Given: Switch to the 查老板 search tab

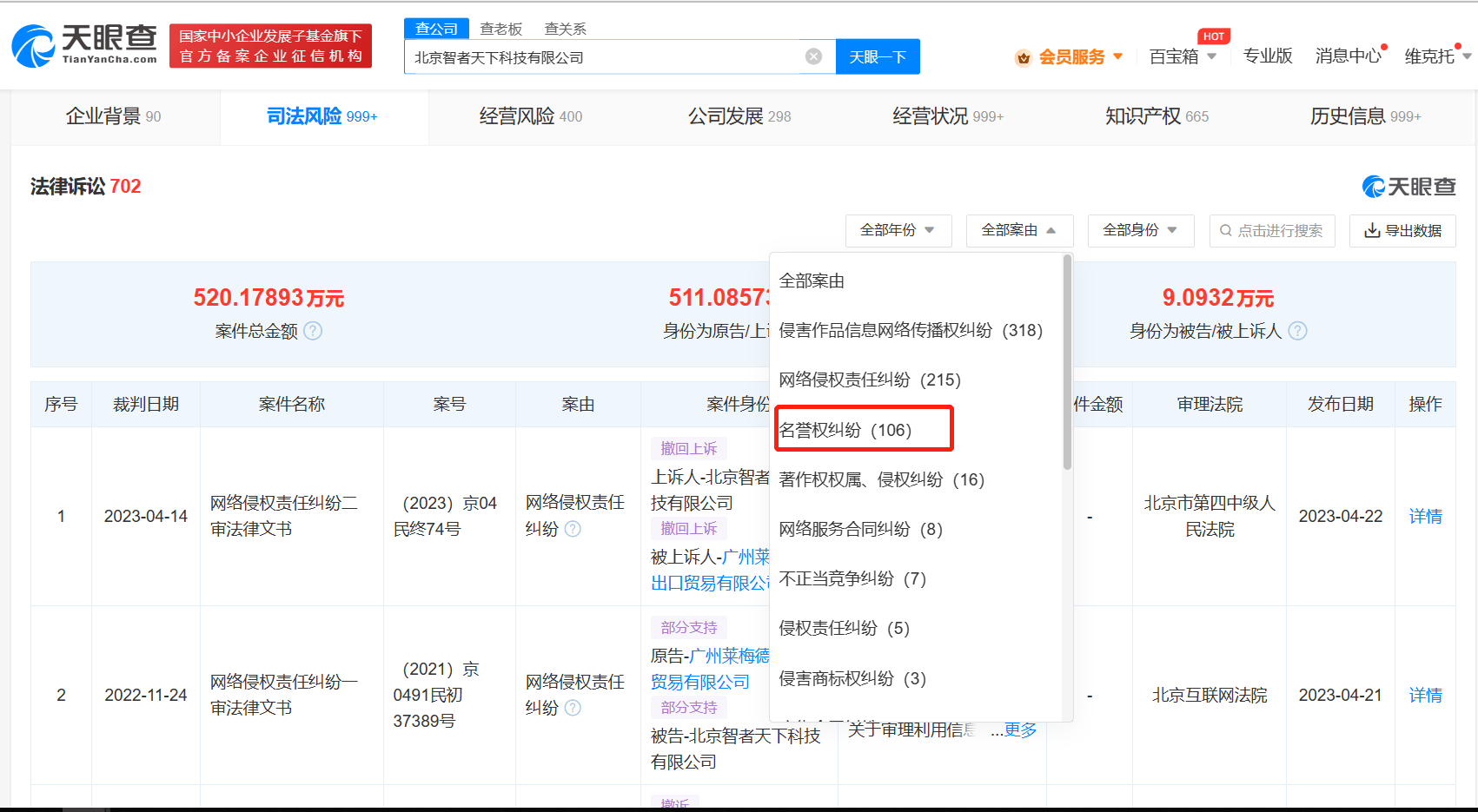Looking at the screenshot, I should pos(501,29).
